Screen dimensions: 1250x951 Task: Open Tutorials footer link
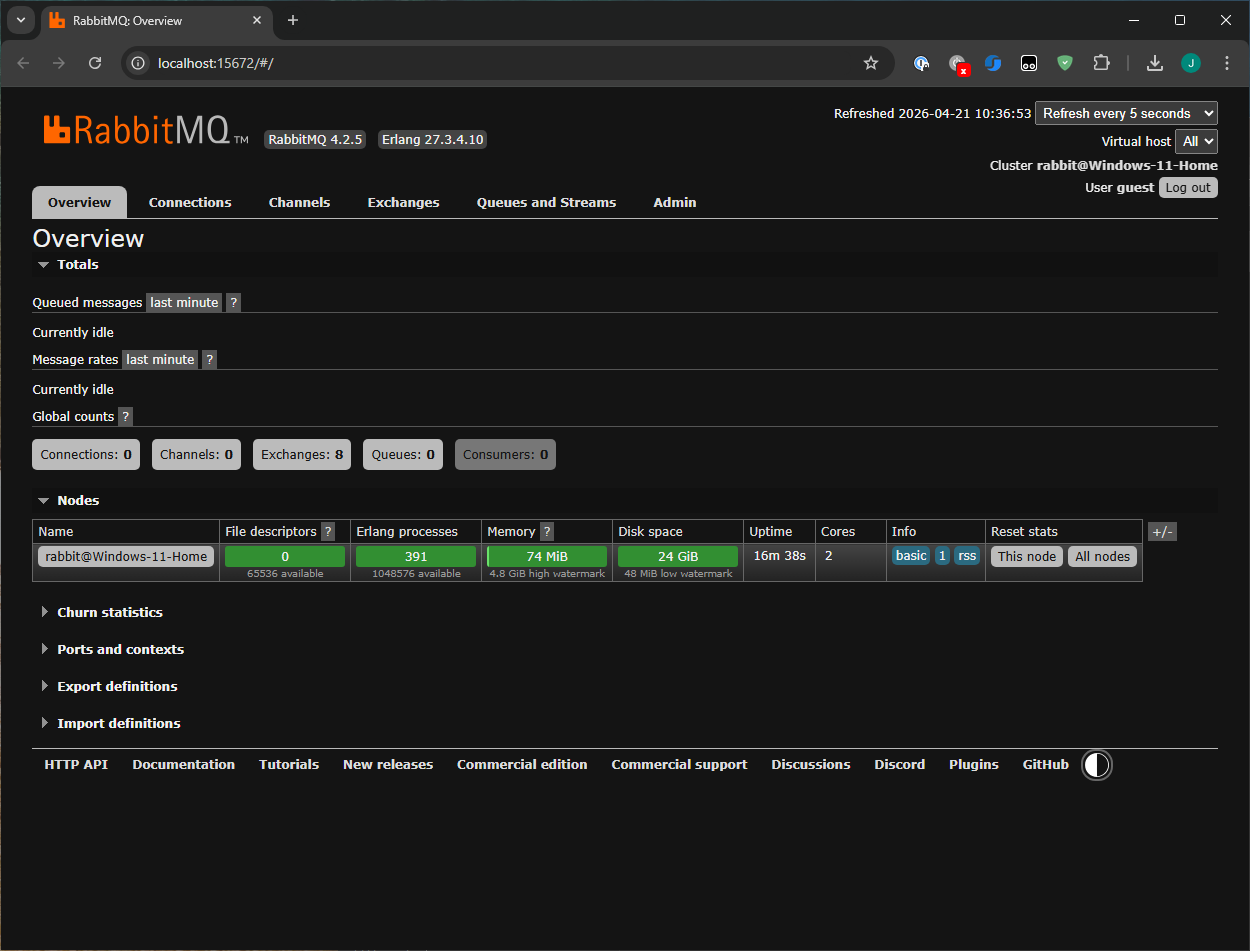point(289,764)
